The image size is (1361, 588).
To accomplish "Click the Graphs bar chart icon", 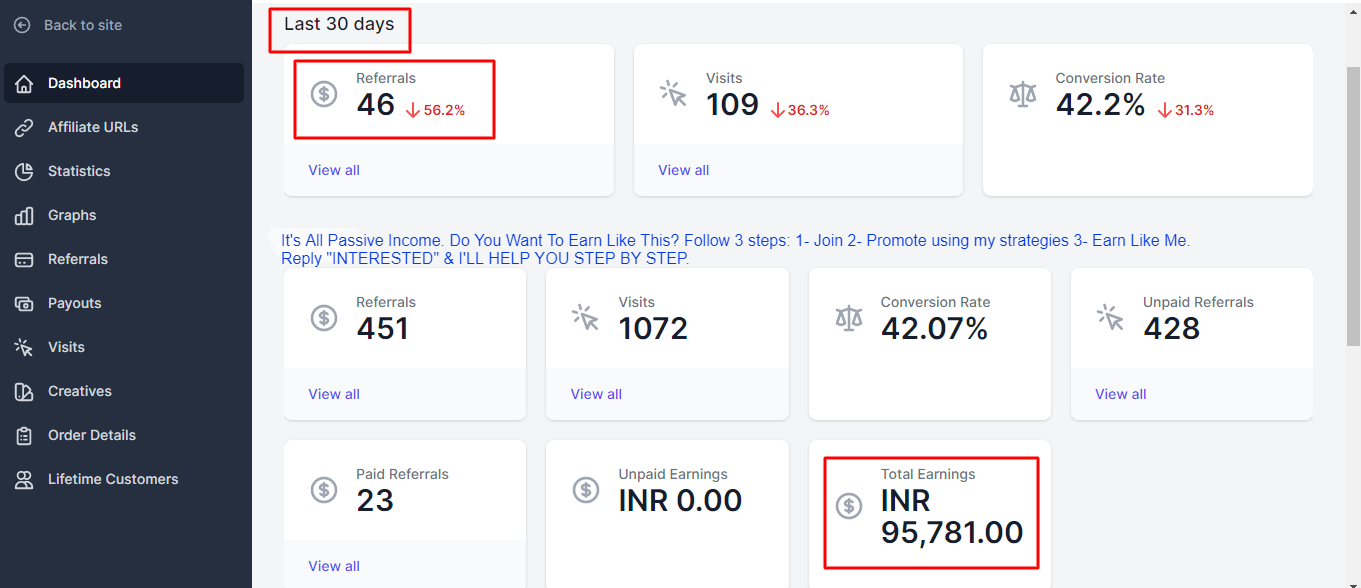I will 24,215.
